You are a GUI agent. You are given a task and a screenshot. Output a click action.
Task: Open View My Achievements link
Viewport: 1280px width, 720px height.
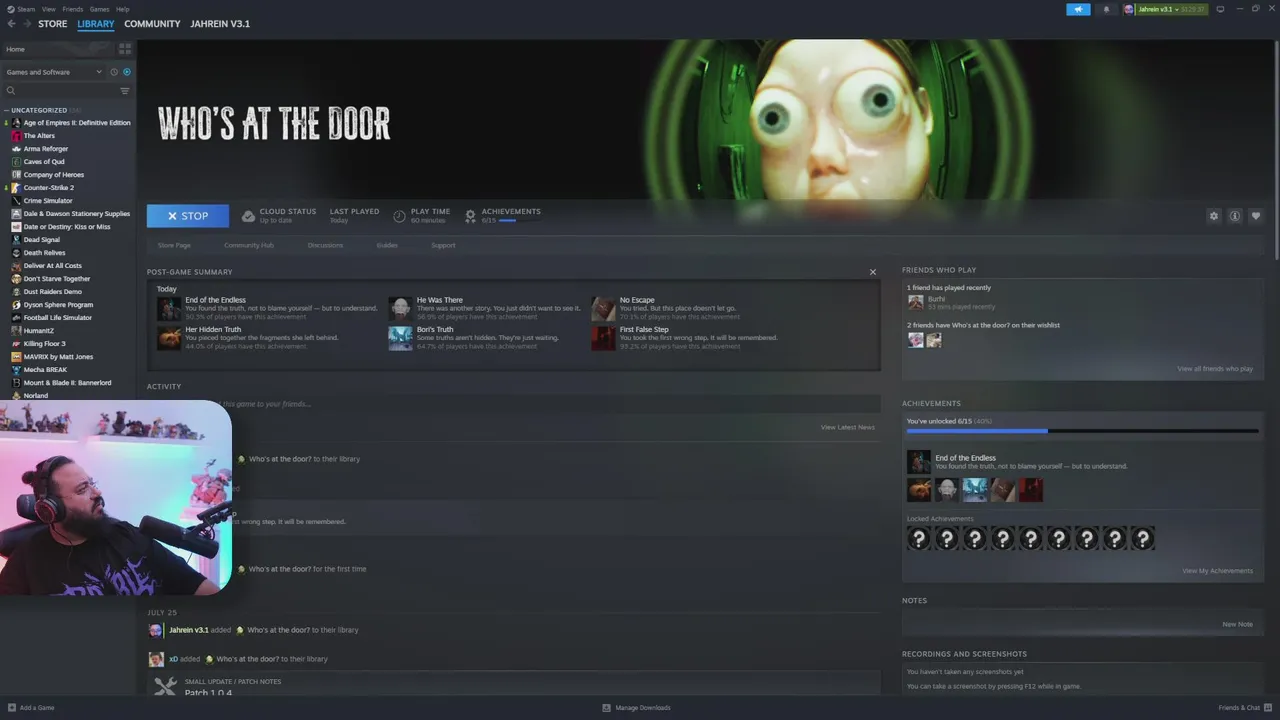(x=1217, y=571)
